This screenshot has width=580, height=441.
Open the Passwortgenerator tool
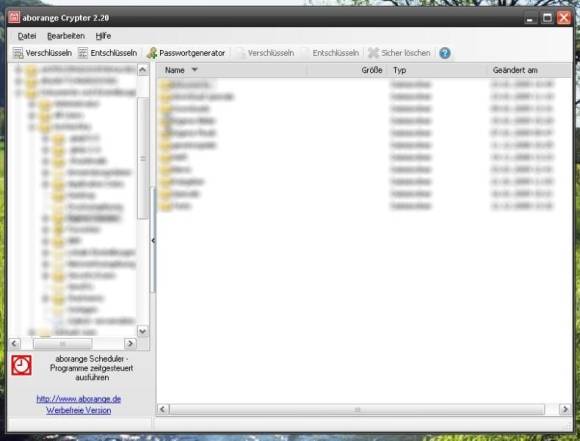click(186, 53)
